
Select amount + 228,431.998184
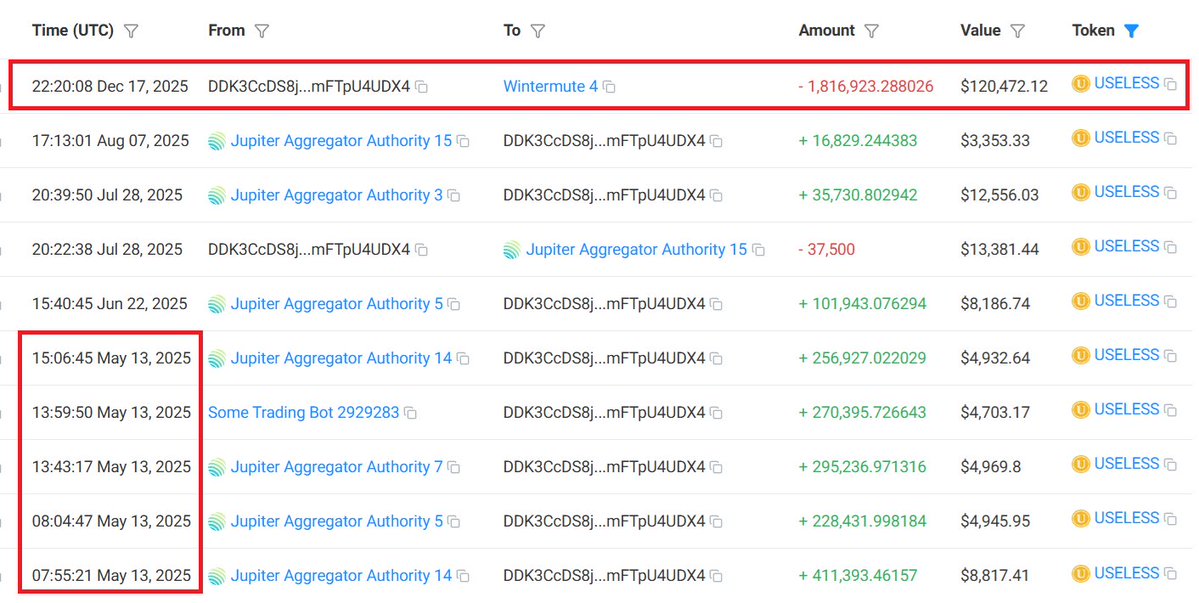pyautogui.click(x=863, y=520)
